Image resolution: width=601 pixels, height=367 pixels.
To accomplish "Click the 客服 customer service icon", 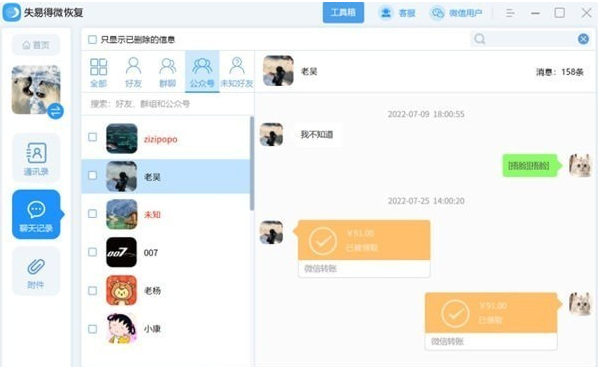I will pos(386,13).
